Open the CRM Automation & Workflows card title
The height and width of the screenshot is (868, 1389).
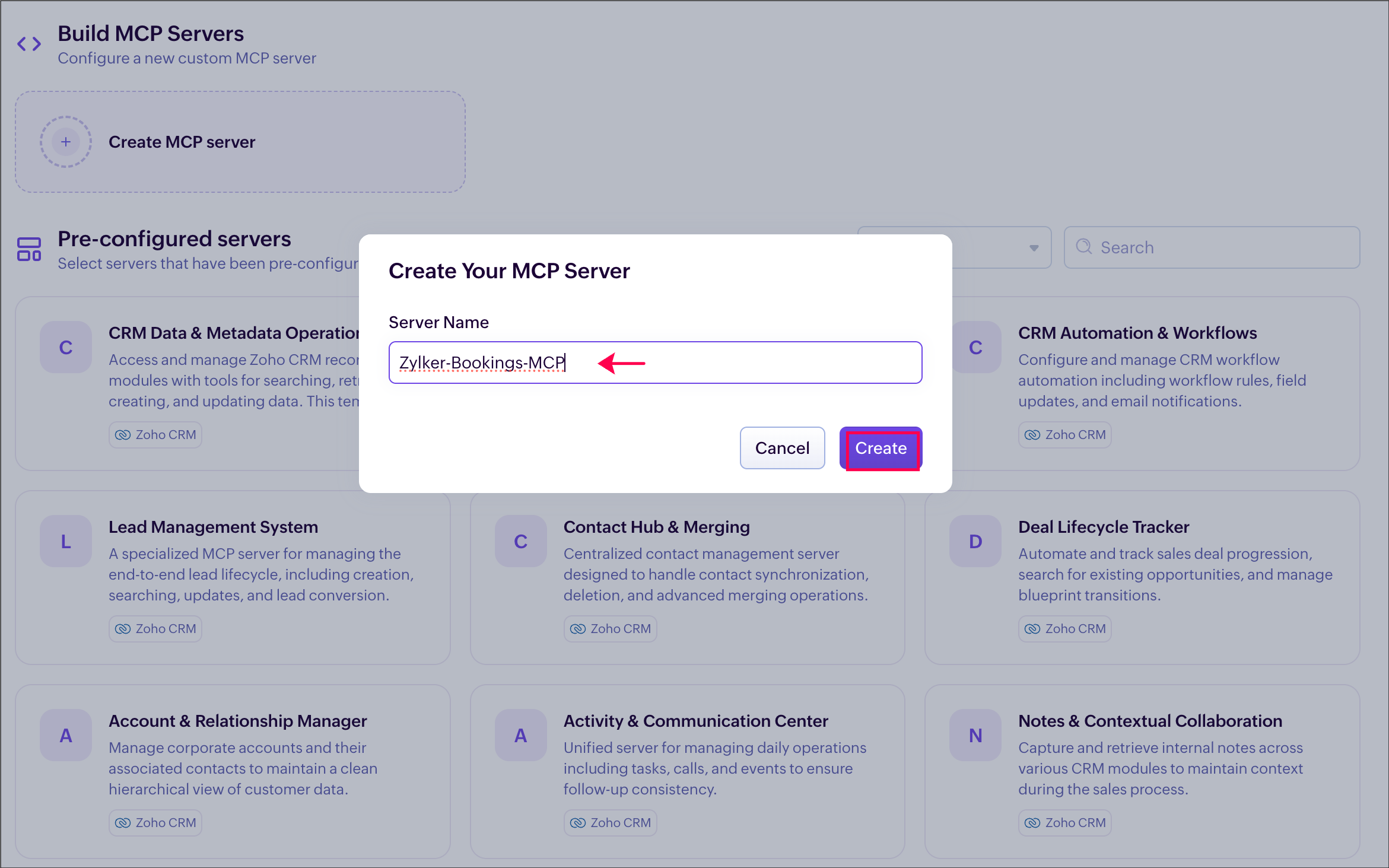(x=1137, y=333)
